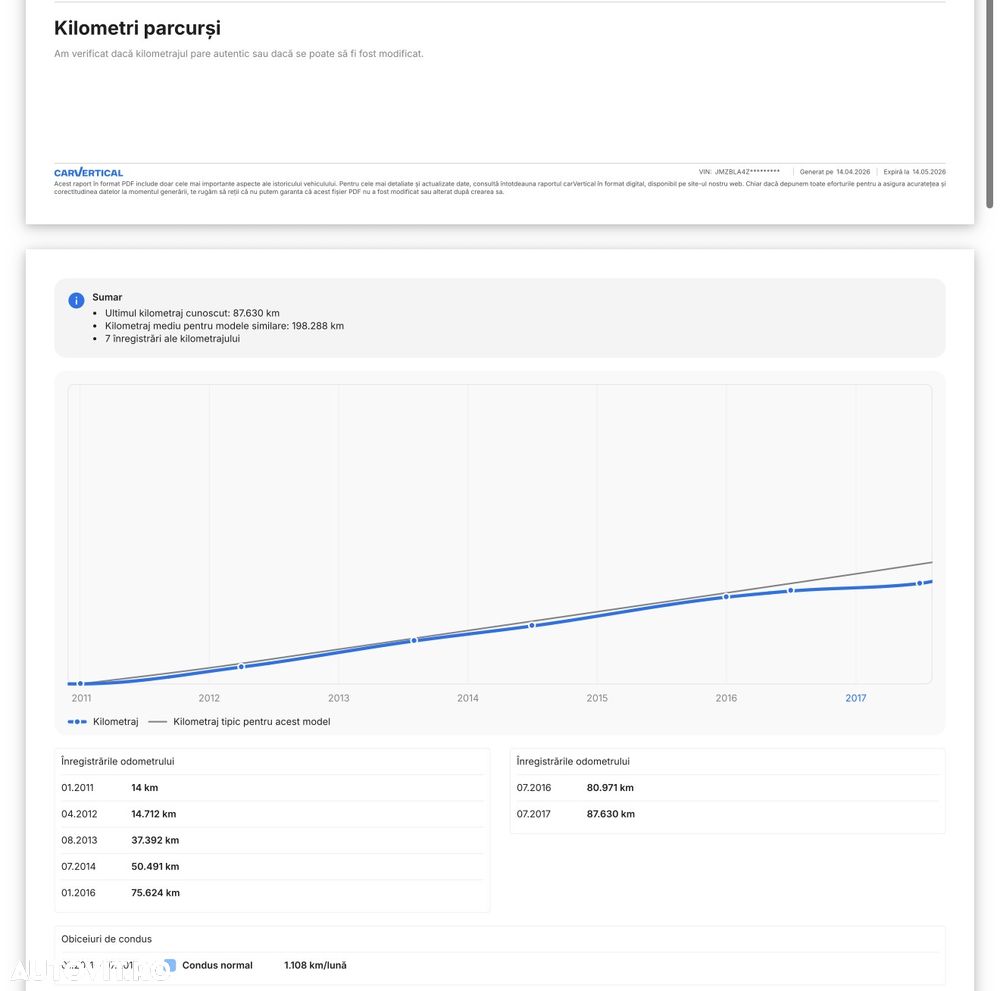Image resolution: width=1000 pixels, height=991 pixels.
Task: Click the carVertical logo in the footer
Action: tap(89, 173)
